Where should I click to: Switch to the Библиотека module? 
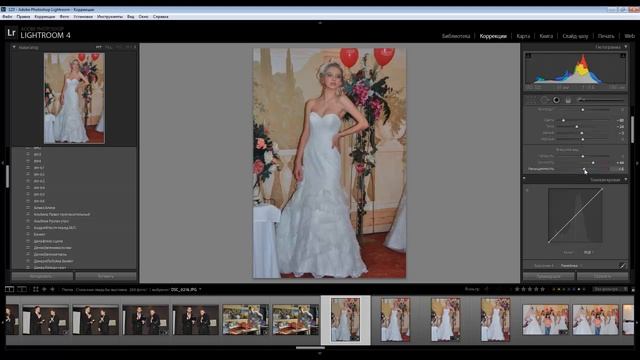[x=456, y=36]
